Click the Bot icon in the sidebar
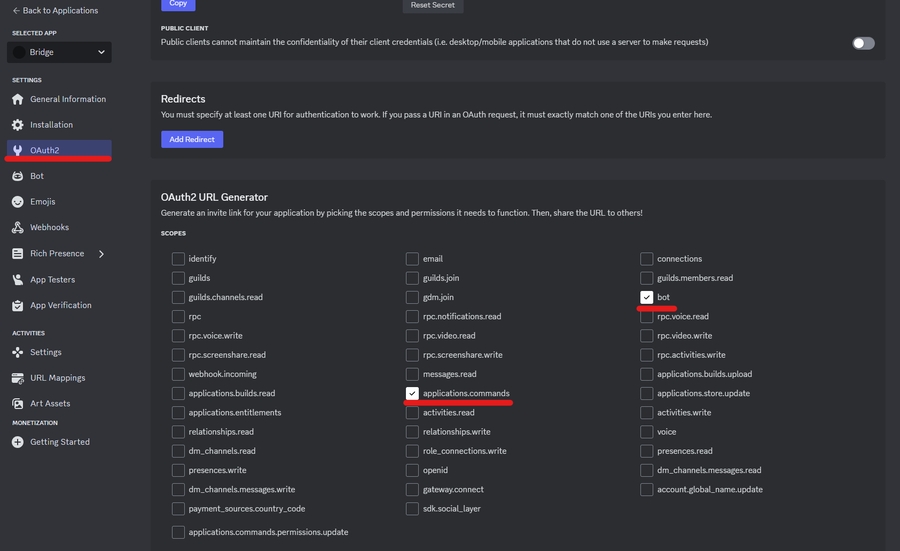 [17, 176]
